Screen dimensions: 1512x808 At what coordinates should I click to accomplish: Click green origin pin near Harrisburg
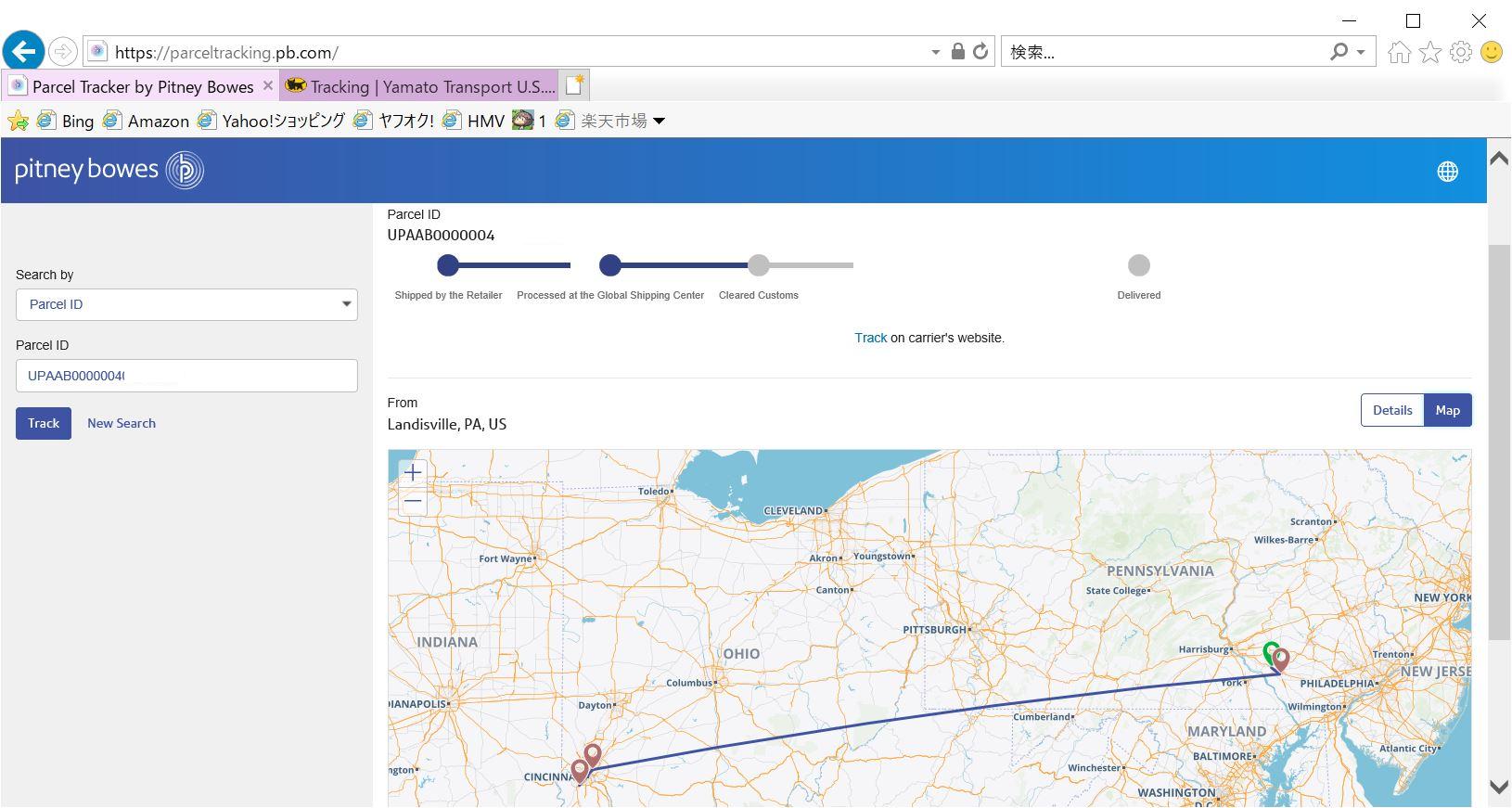tap(1269, 651)
